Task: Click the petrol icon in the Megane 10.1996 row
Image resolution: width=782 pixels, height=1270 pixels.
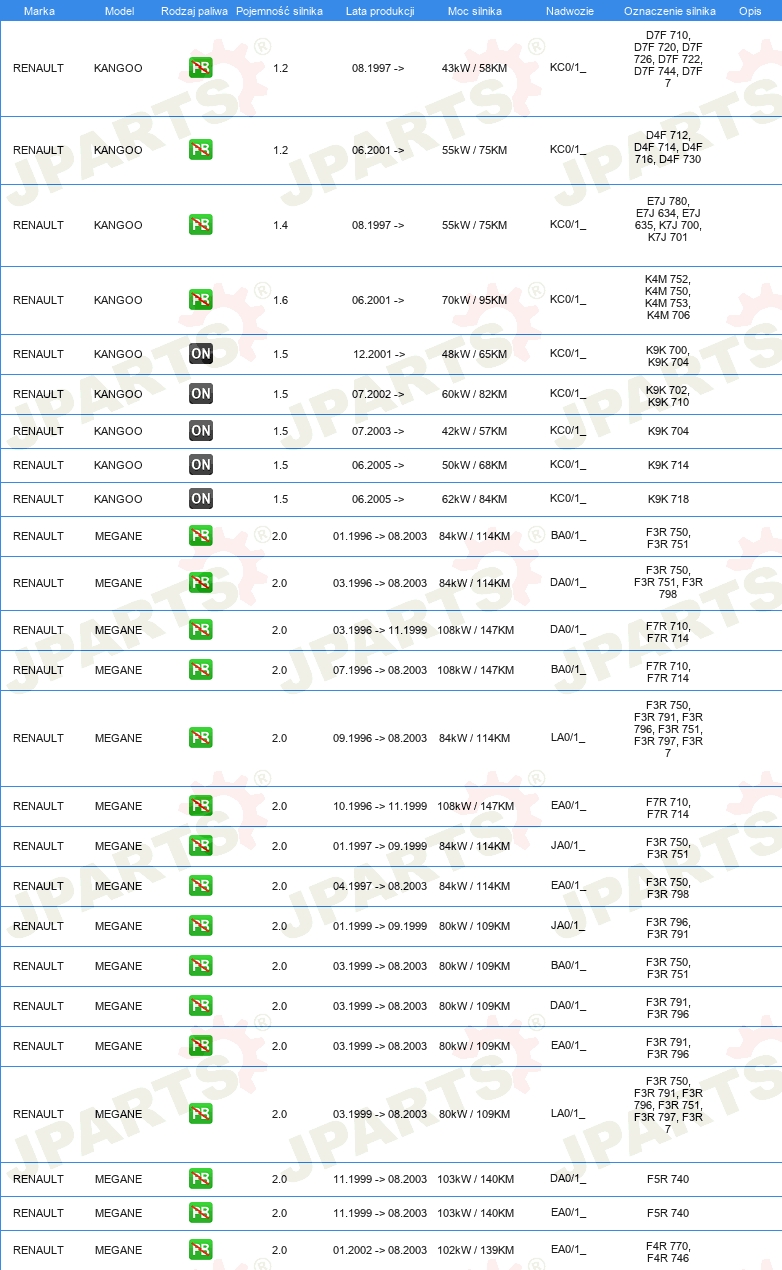Action: coord(201,806)
